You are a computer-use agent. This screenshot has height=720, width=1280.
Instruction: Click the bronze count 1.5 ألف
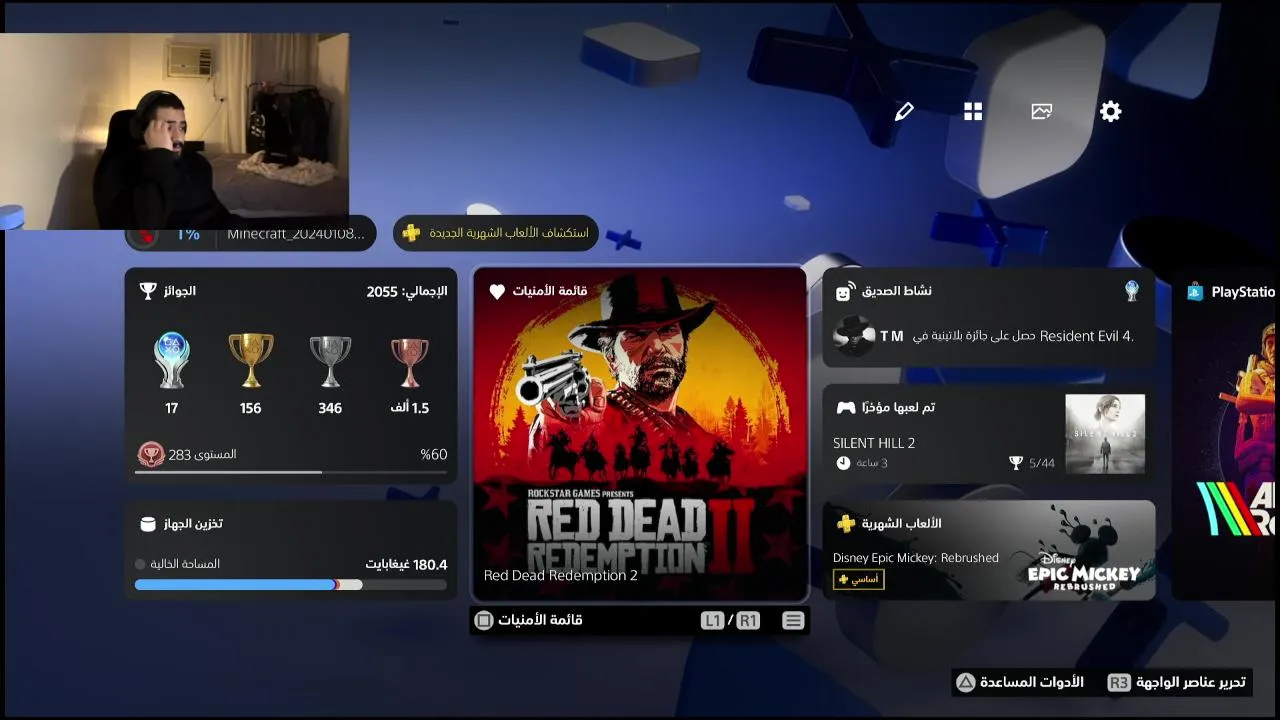(x=409, y=408)
